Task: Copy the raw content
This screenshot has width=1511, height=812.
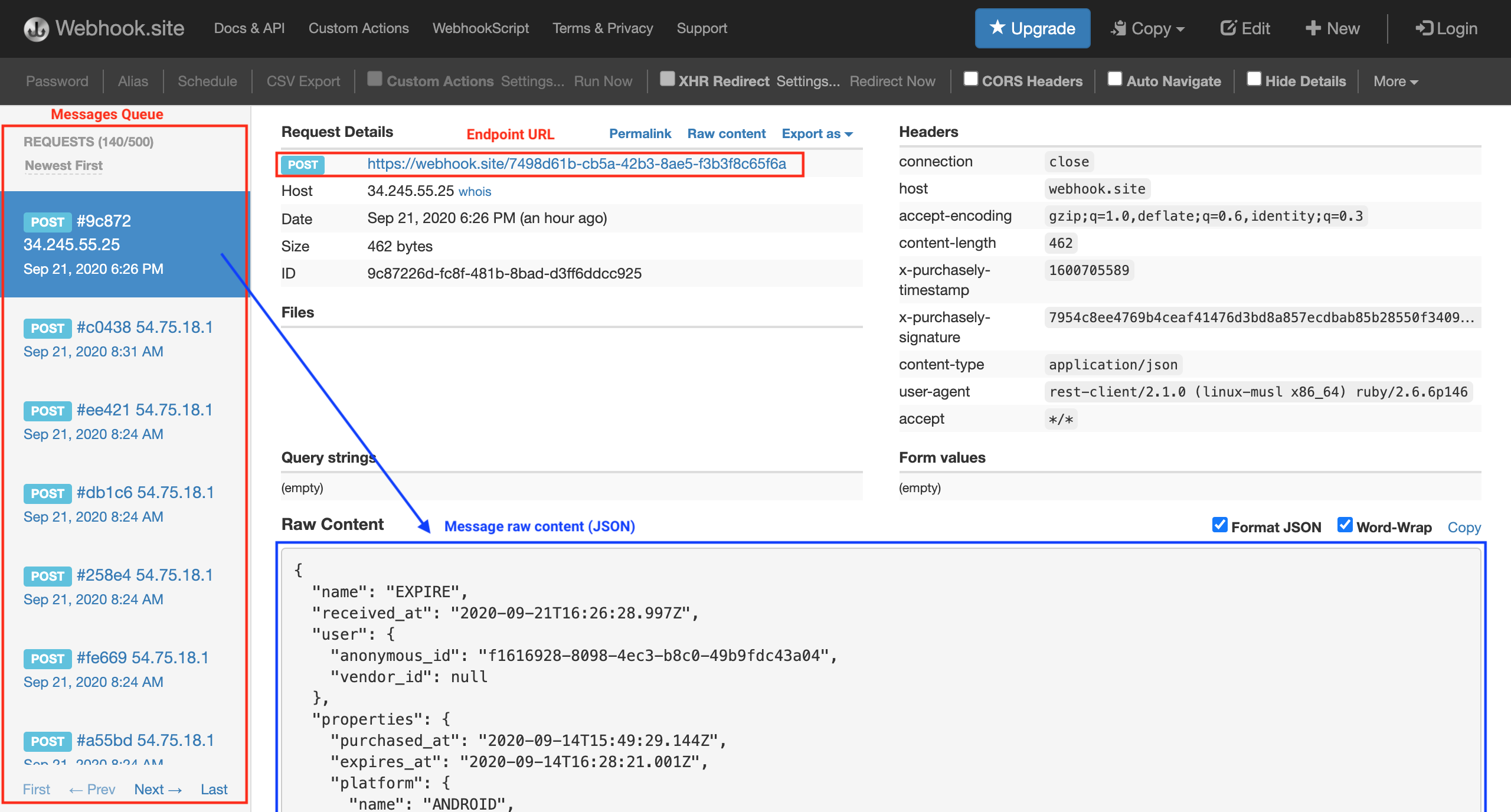Action: tap(1464, 528)
